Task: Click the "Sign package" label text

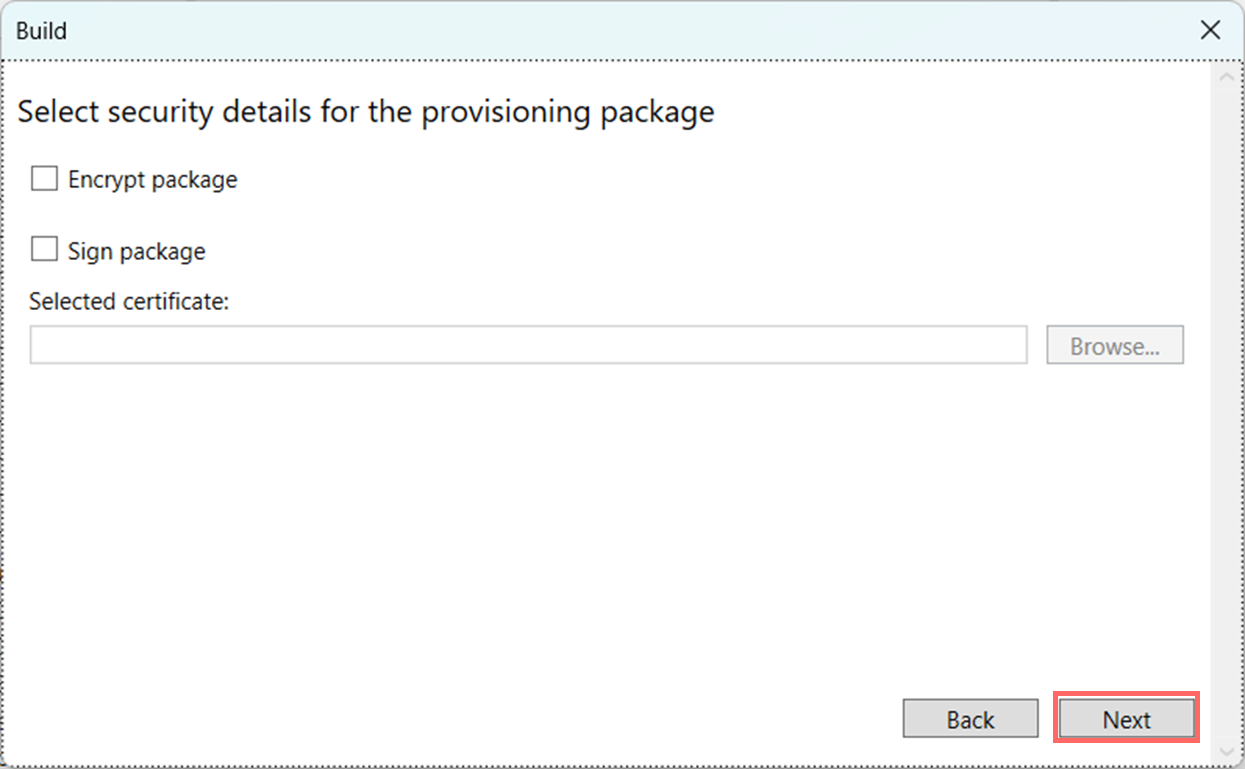Action: [x=136, y=251]
